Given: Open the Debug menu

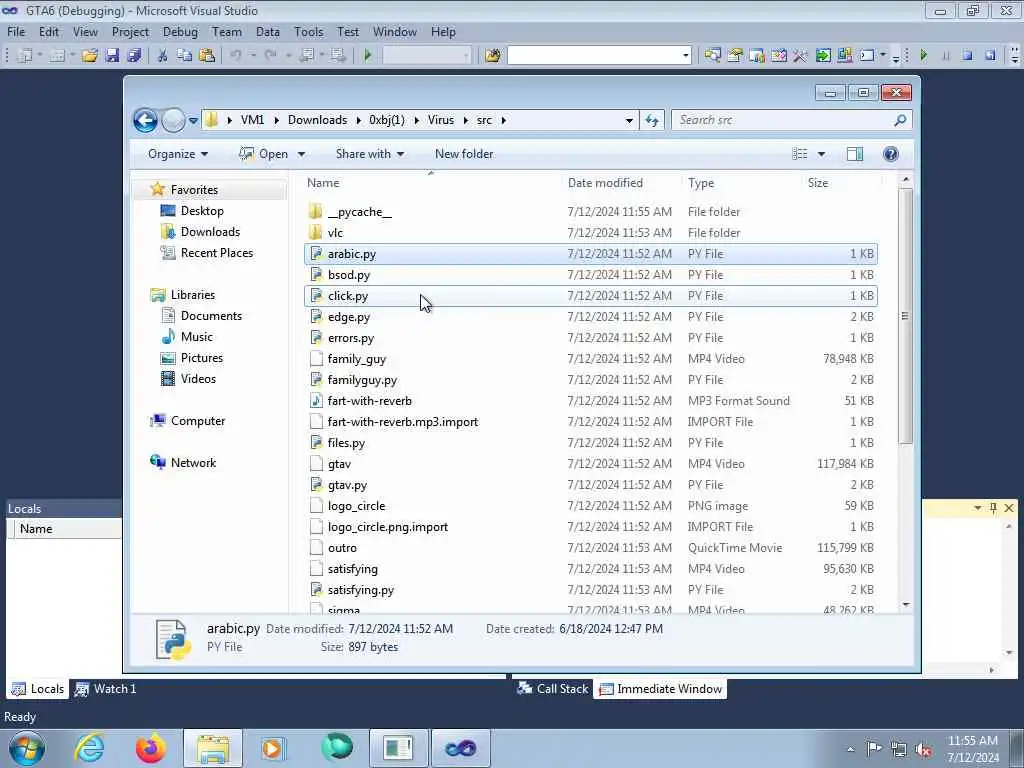Looking at the screenshot, I should click(180, 31).
